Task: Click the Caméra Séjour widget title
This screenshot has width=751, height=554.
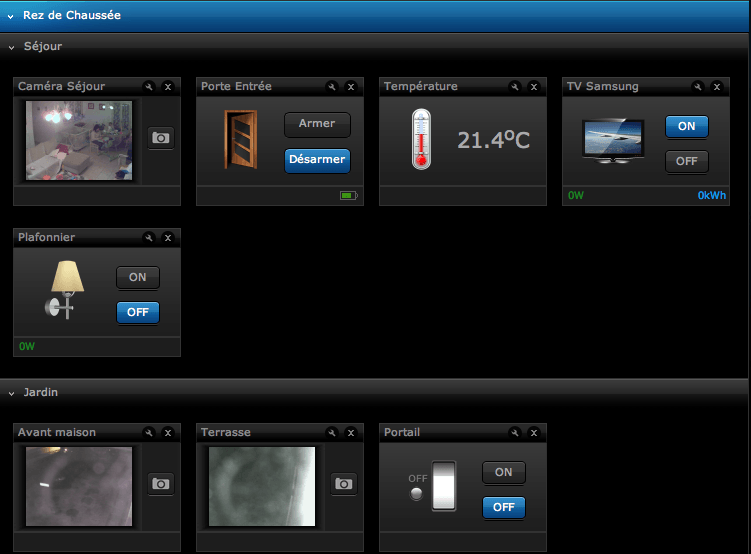Action: (61, 86)
